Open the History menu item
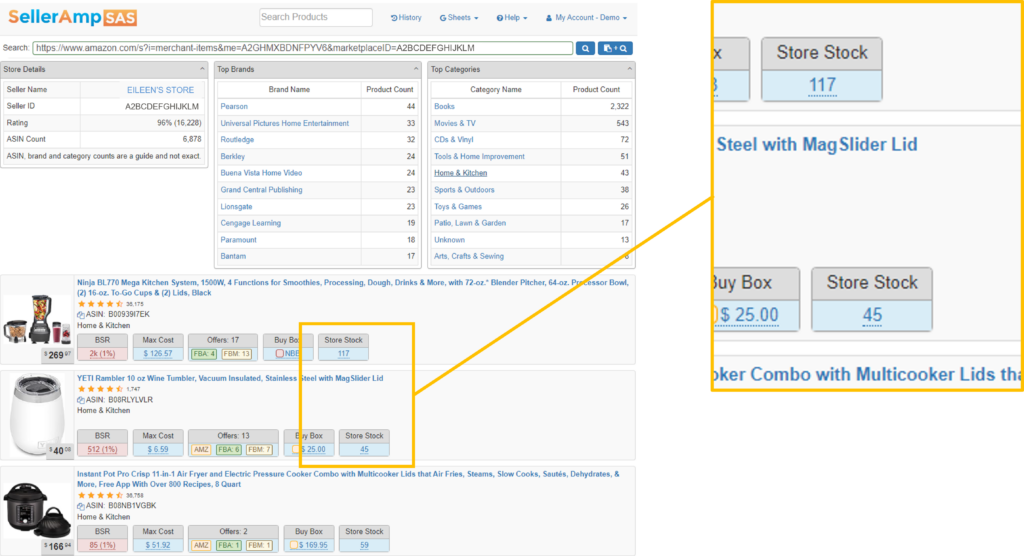1024x556 pixels. click(x=406, y=18)
